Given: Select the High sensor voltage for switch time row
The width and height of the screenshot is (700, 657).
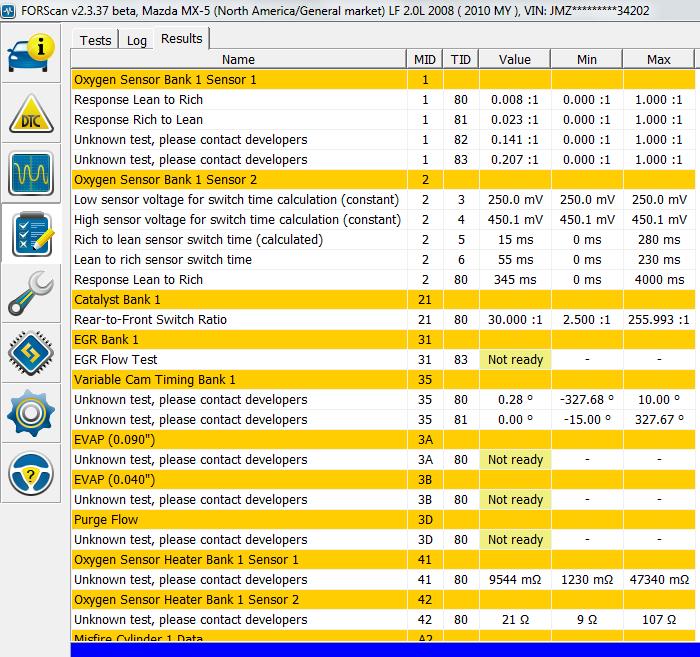Looking at the screenshot, I should pos(383,220).
